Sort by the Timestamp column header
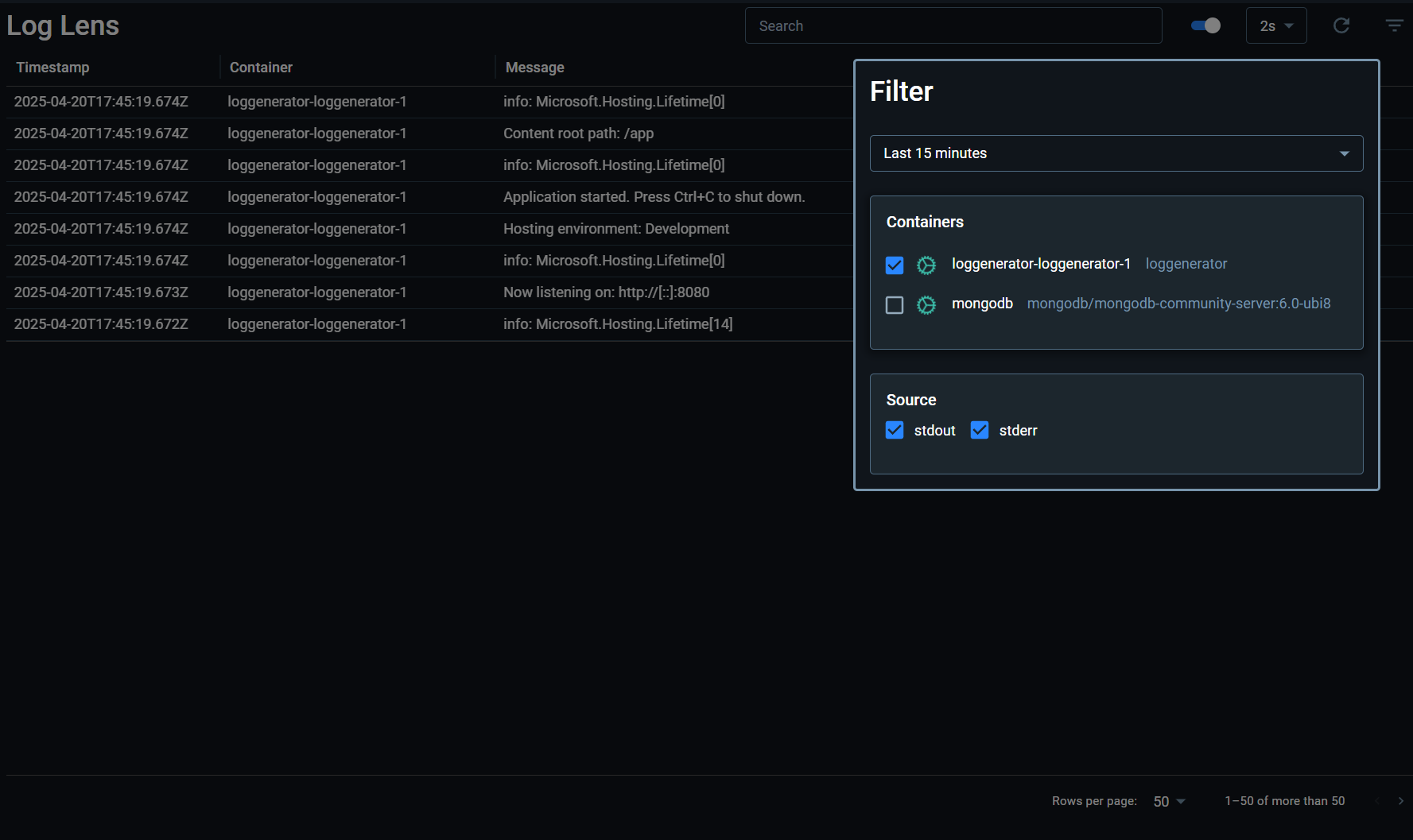Screen dimensions: 1413x840 point(52,68)
